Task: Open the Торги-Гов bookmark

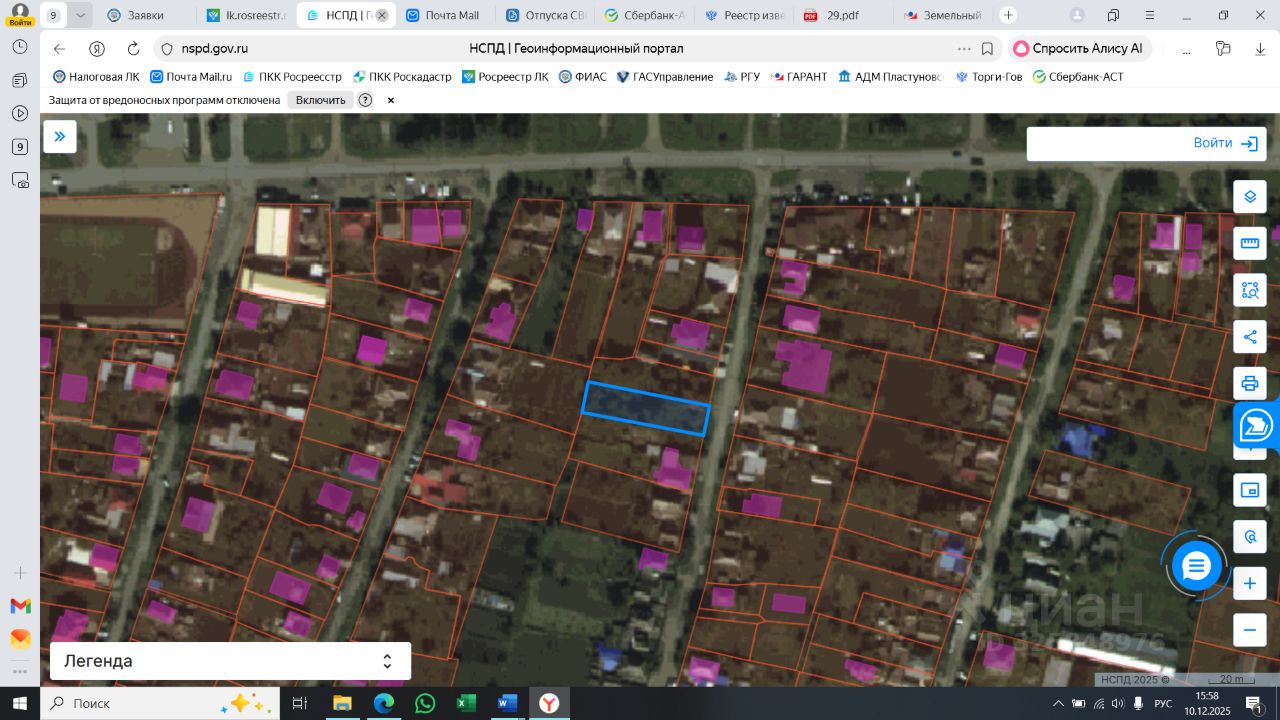Action: 989,77
